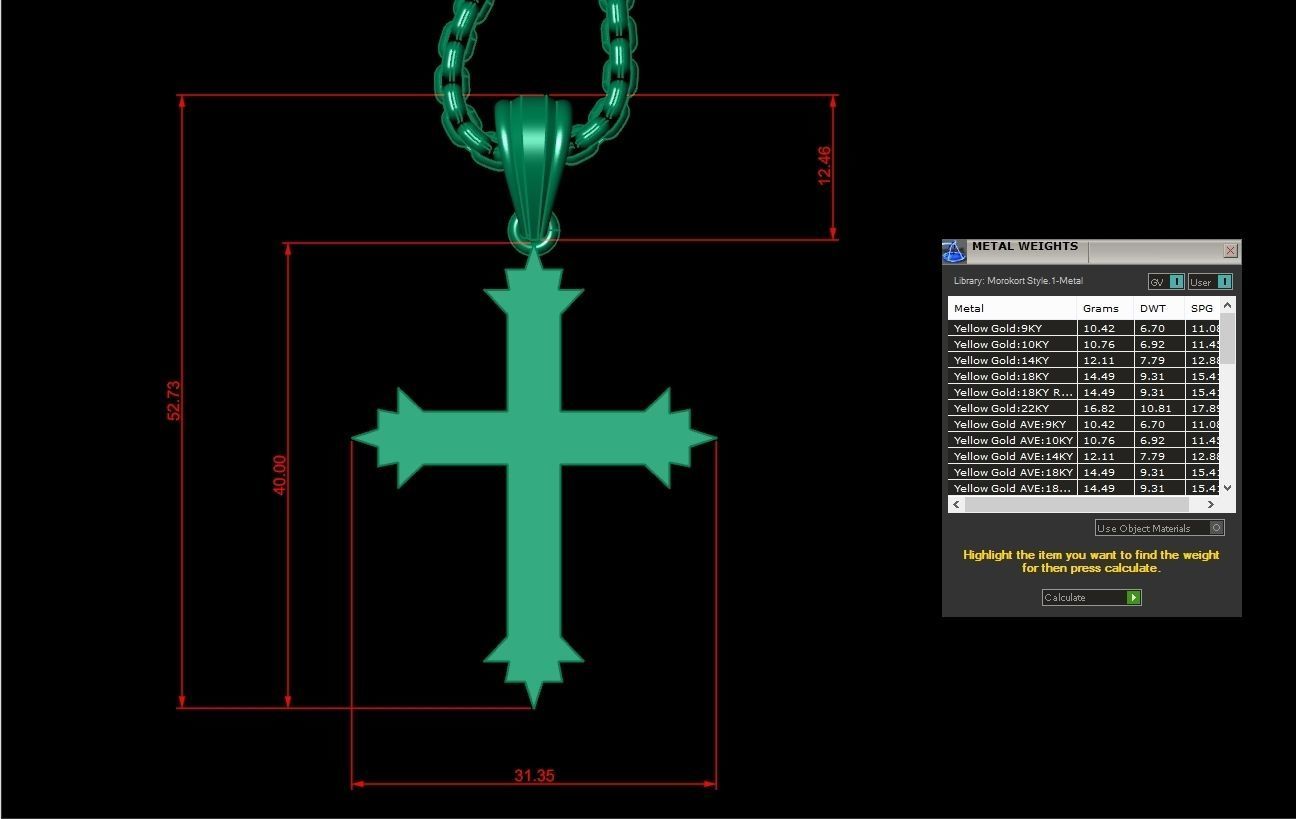Click the 31.35 width dimension
The height and width of the screenshot is (819, 1296).
point(534,775)
